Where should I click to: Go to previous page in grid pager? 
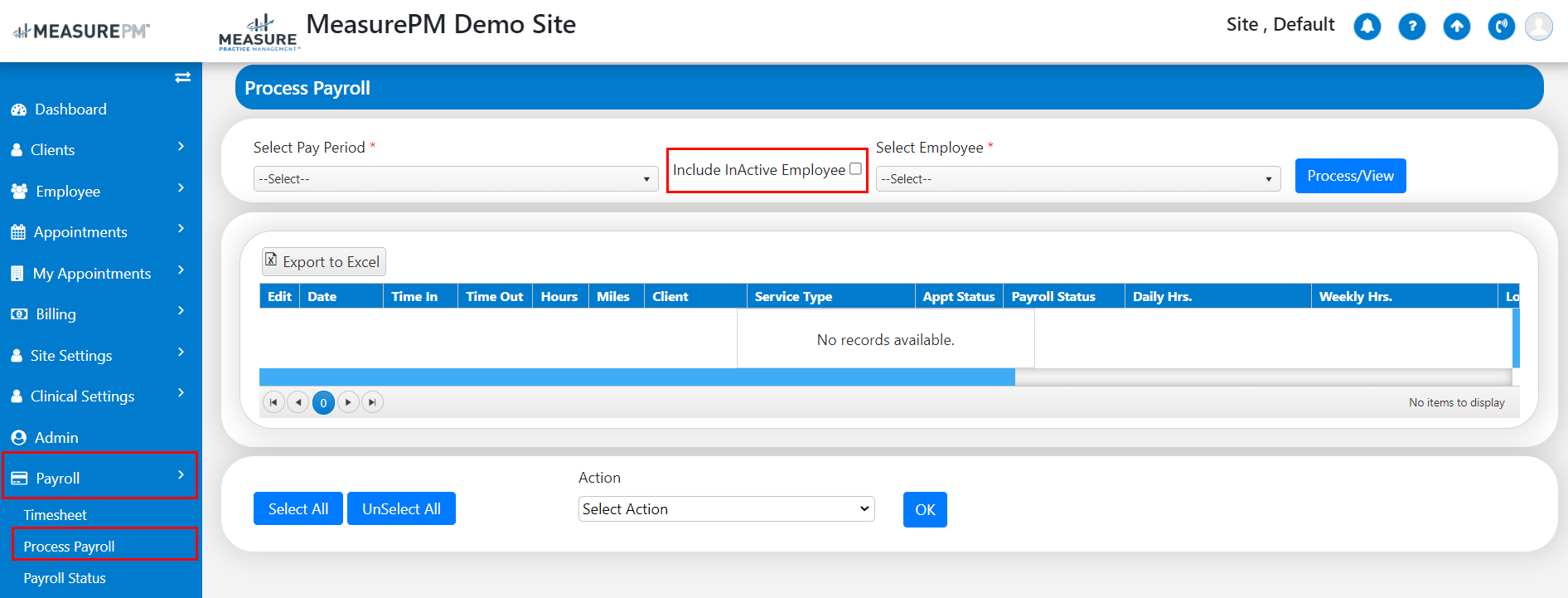click(298, 402)
